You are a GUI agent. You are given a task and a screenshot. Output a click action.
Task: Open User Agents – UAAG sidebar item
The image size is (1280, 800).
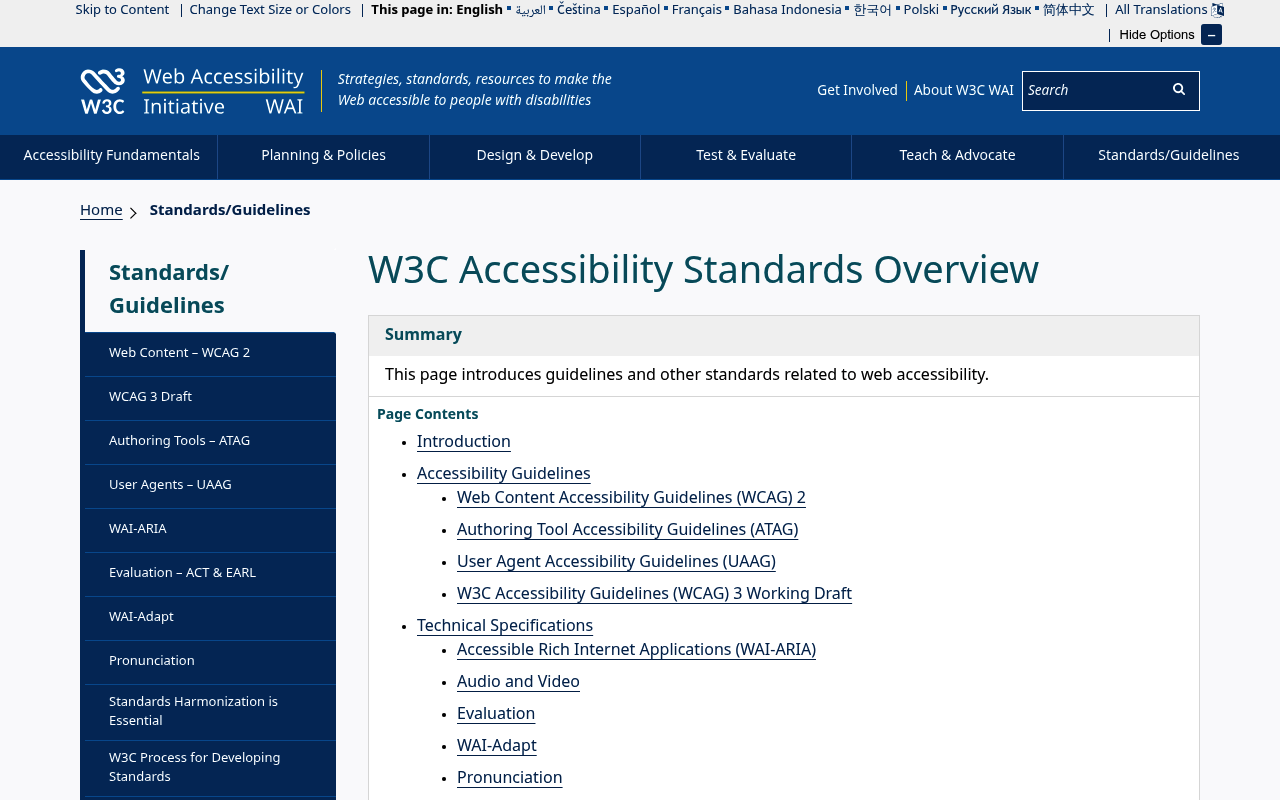pos(210,486)
